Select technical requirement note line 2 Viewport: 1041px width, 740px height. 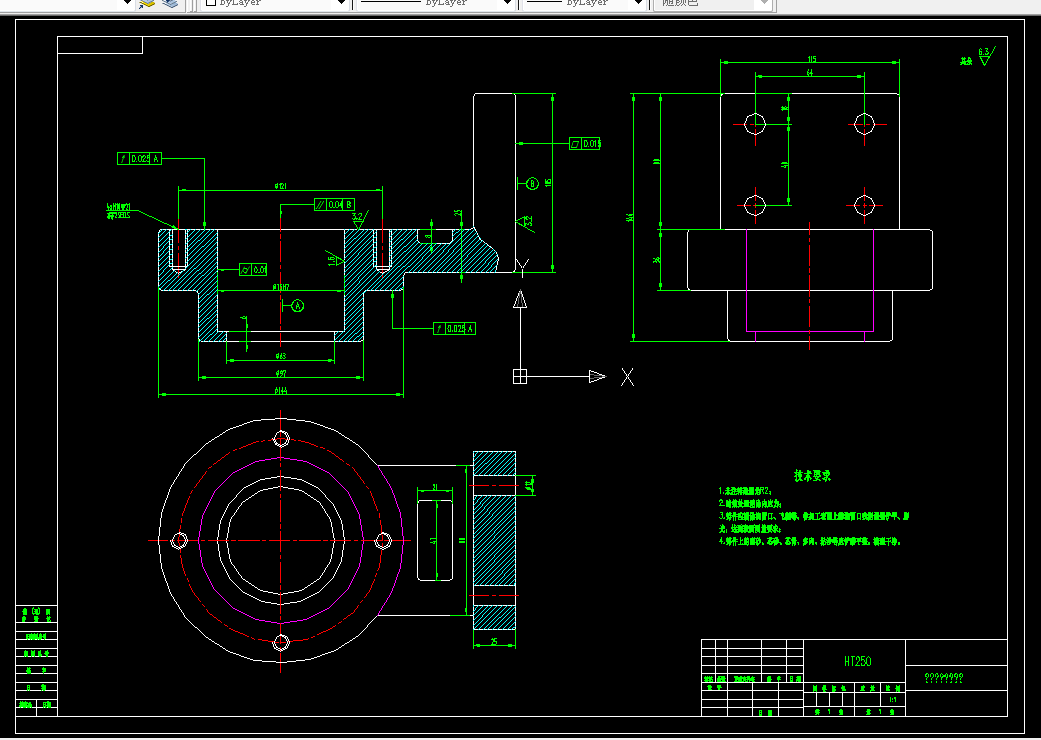[750, 504]
